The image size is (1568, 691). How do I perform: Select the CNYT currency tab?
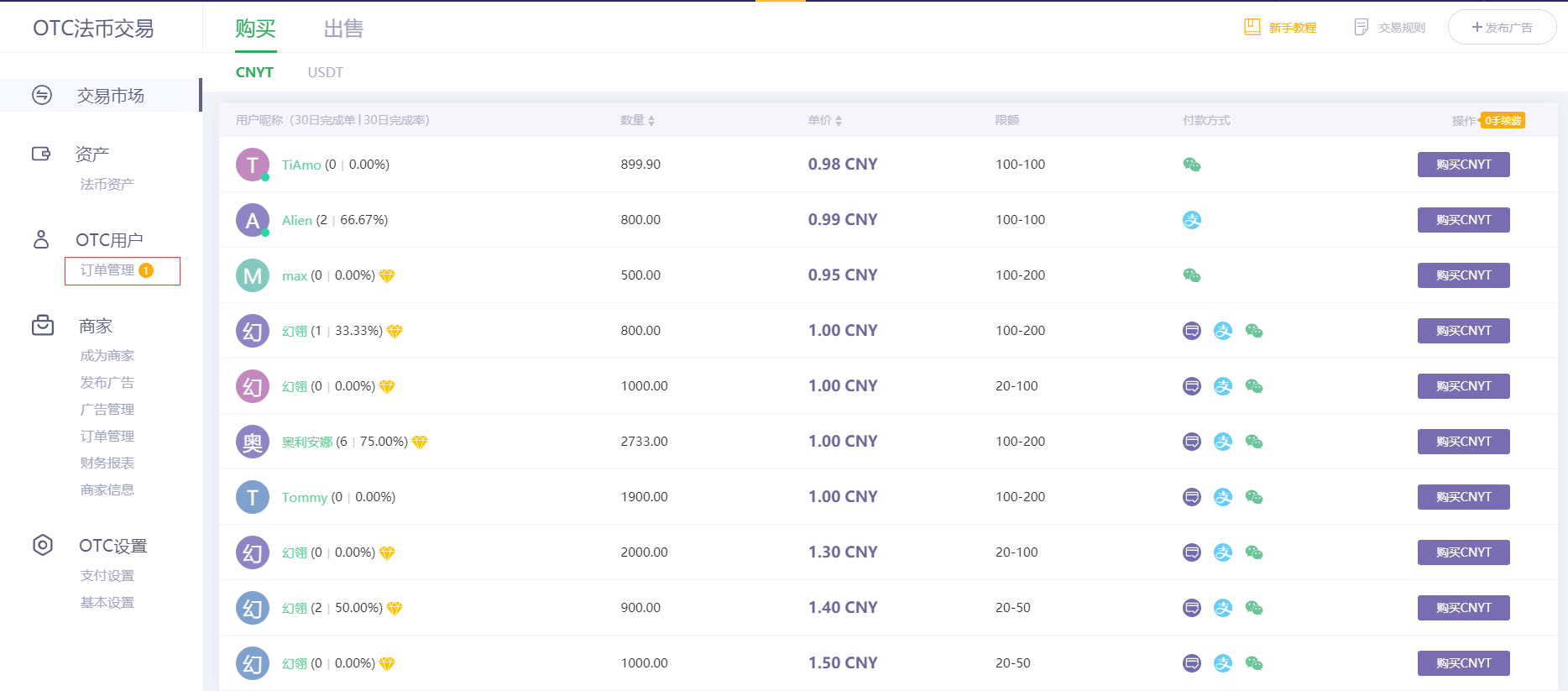pos(254,72)
